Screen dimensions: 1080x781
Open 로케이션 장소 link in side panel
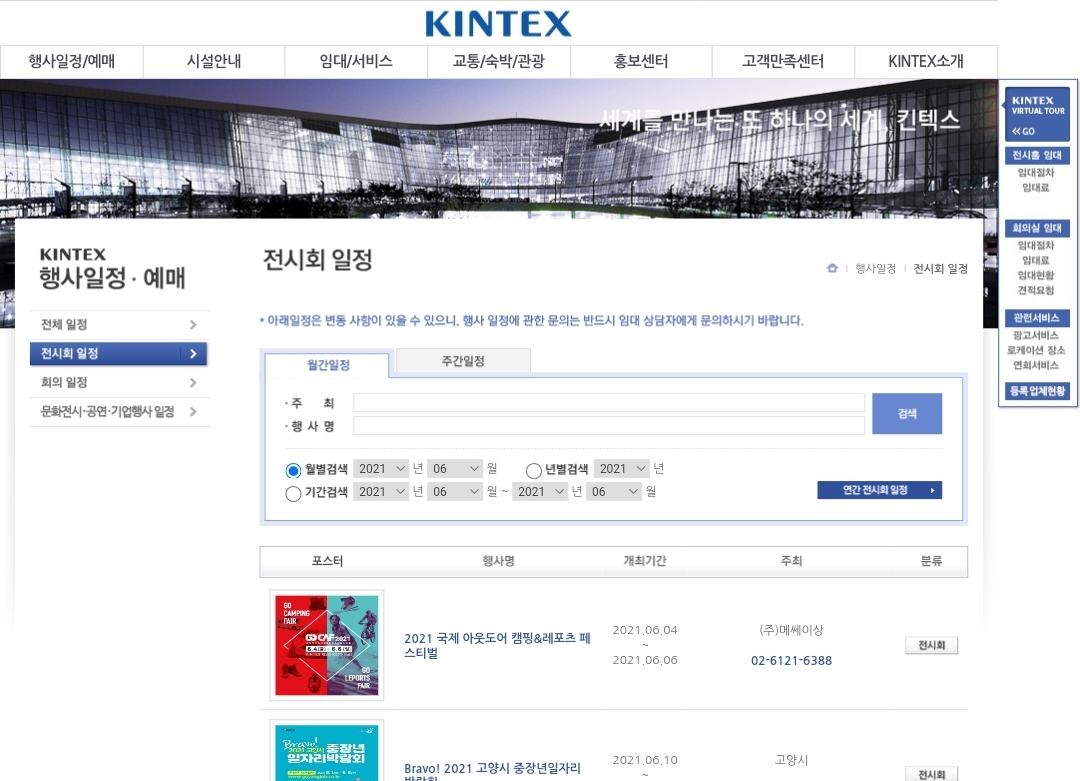pyautogui.click(x=1036, y=351)
